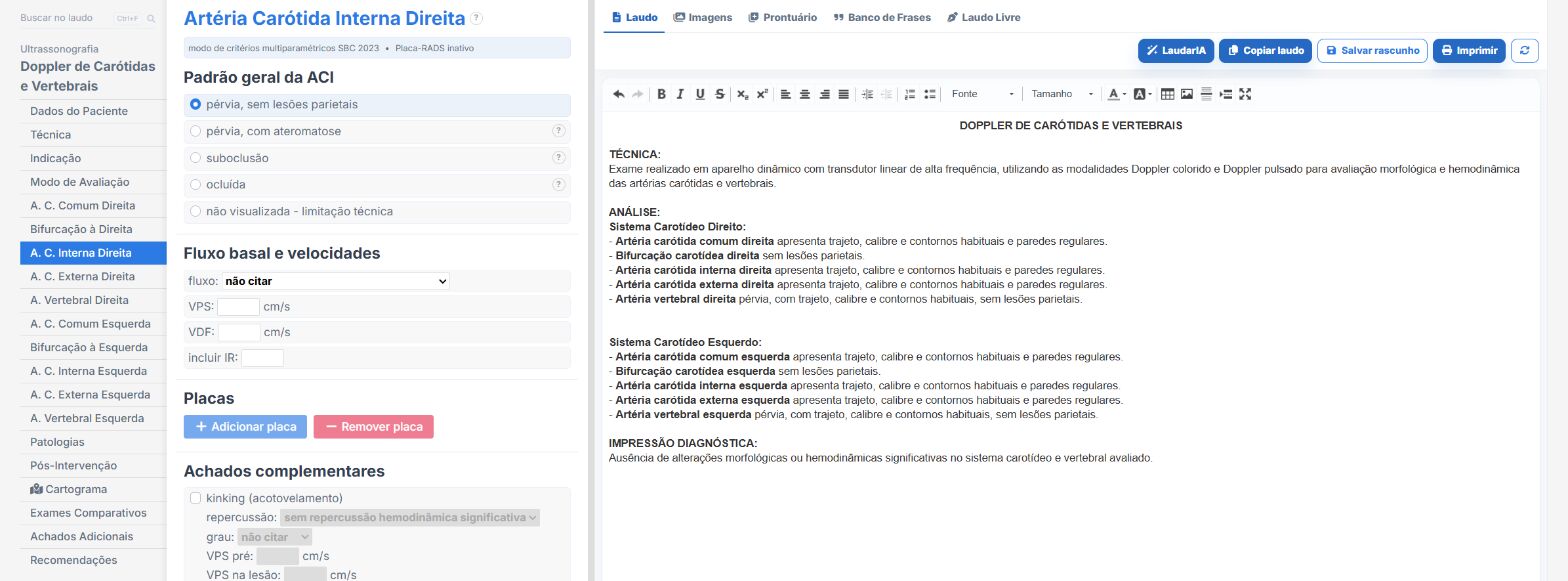Click the LaudarIA button
Viewport: 1568px width, 581px height.
pos(1176,51)
